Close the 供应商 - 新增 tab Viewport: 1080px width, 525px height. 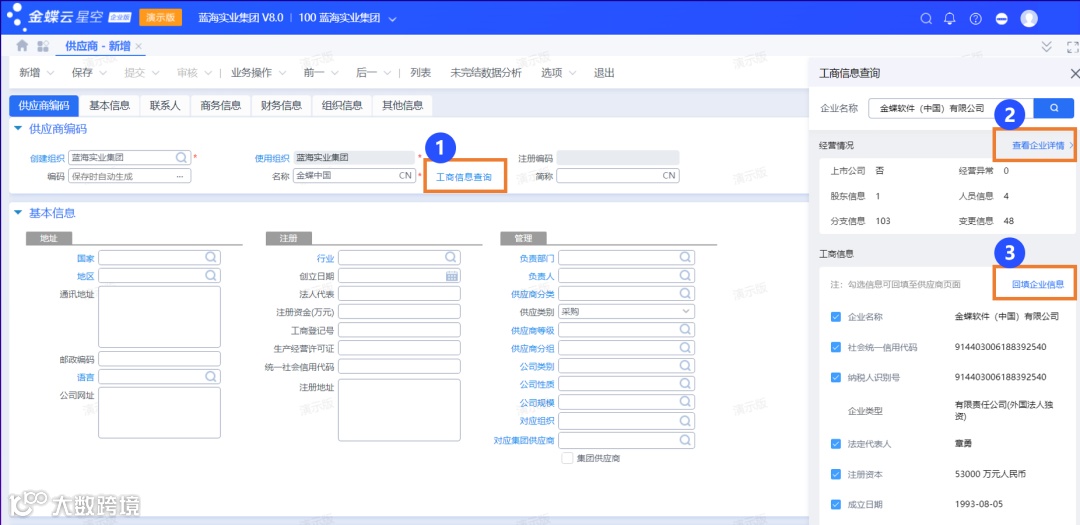point(138,46)
